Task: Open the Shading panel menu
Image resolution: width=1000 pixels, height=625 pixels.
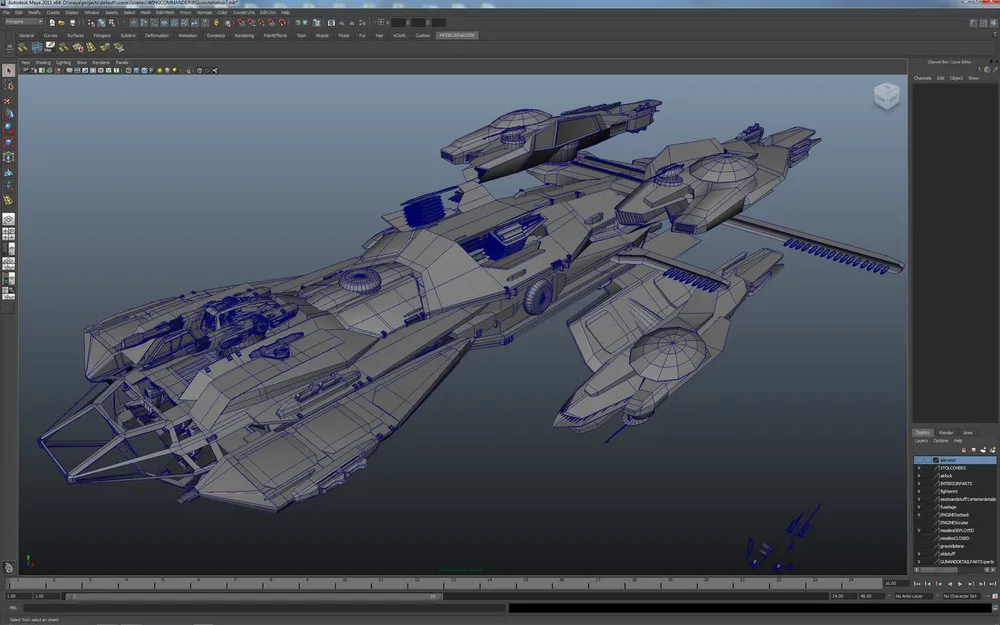Action: tap(43, 62)
